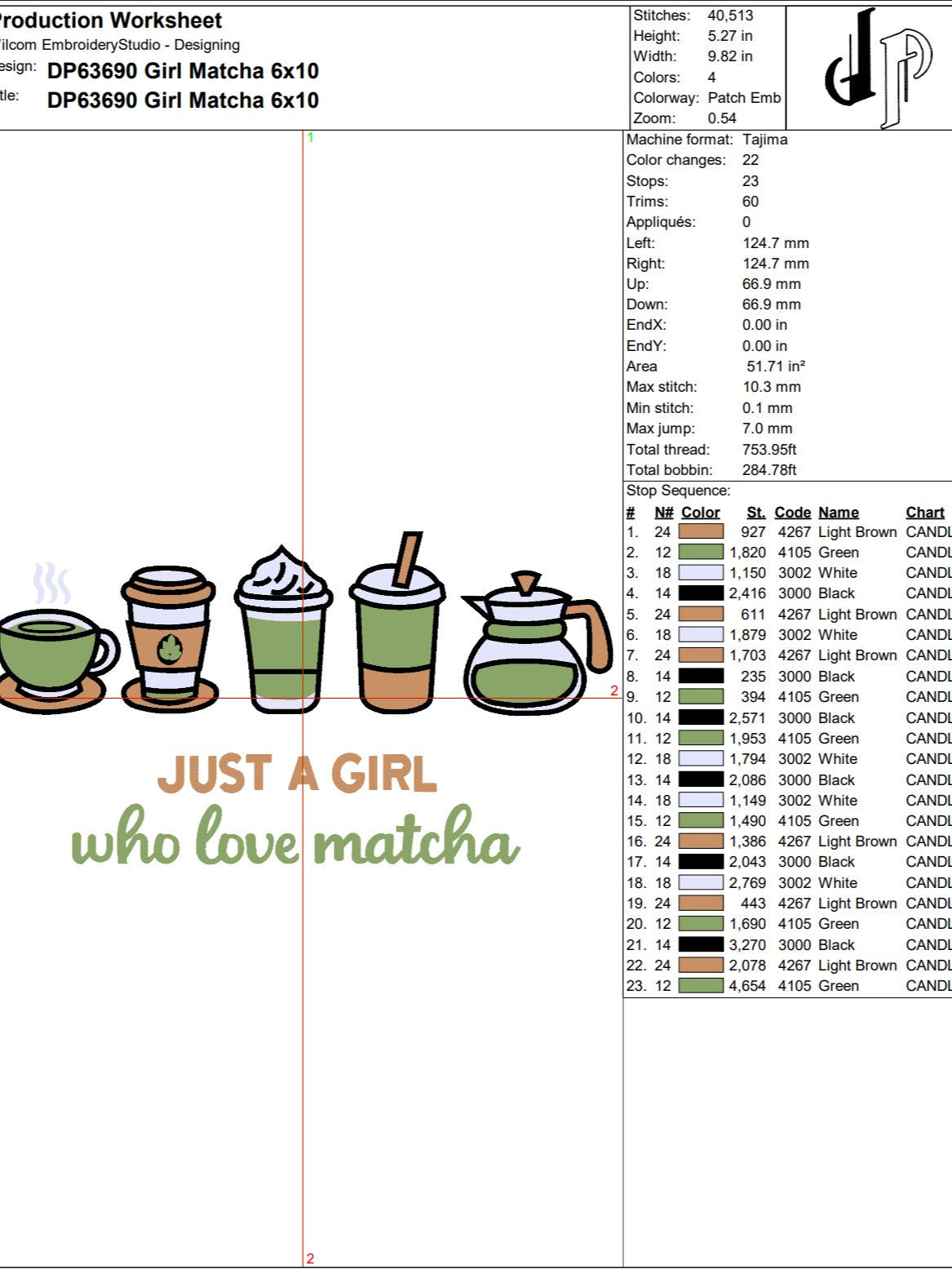Click the takeaway cup with leaf emblem

(169, 639)
